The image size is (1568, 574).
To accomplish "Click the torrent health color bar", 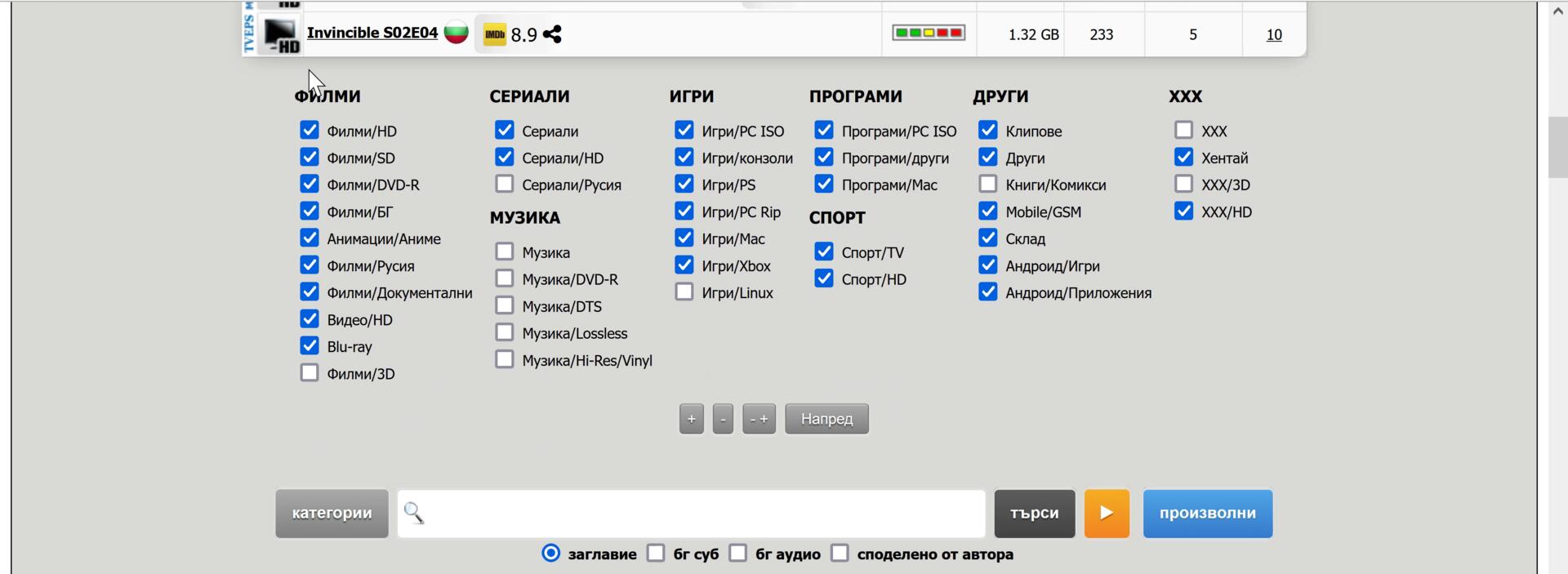I will click(x=929, y=33).
